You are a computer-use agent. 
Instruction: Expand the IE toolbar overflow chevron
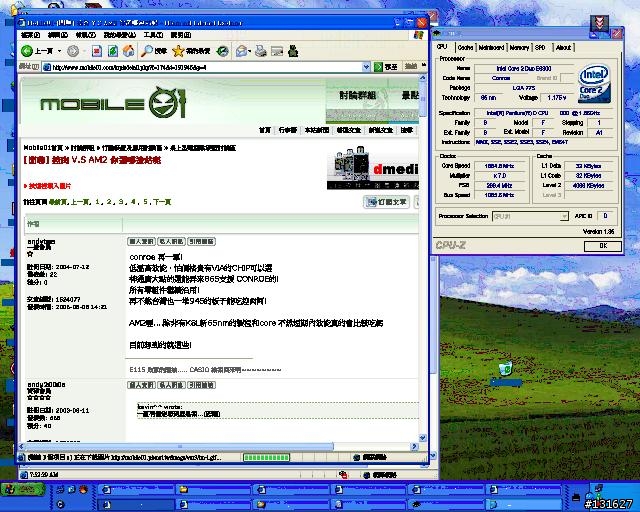[424, 66]
